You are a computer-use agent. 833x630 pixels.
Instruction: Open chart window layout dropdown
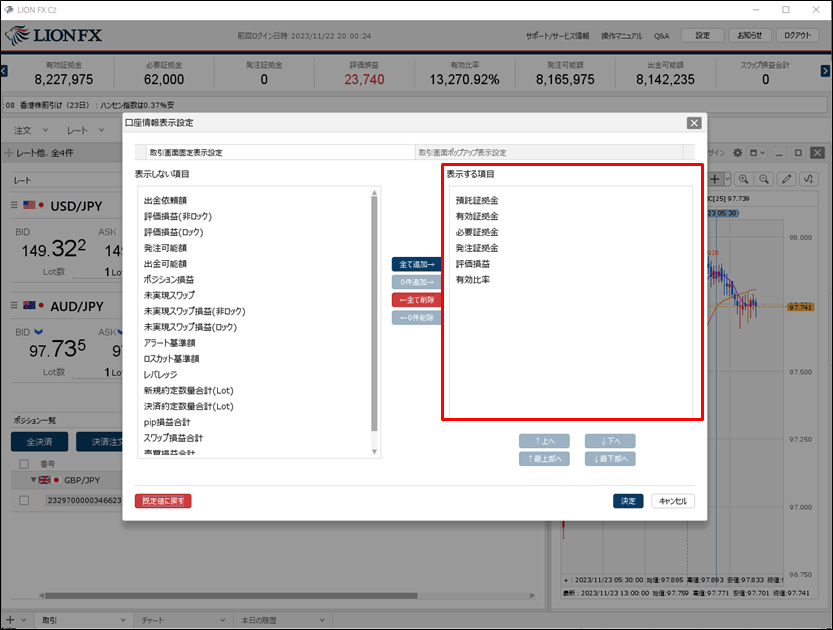[x=757, y=153]
